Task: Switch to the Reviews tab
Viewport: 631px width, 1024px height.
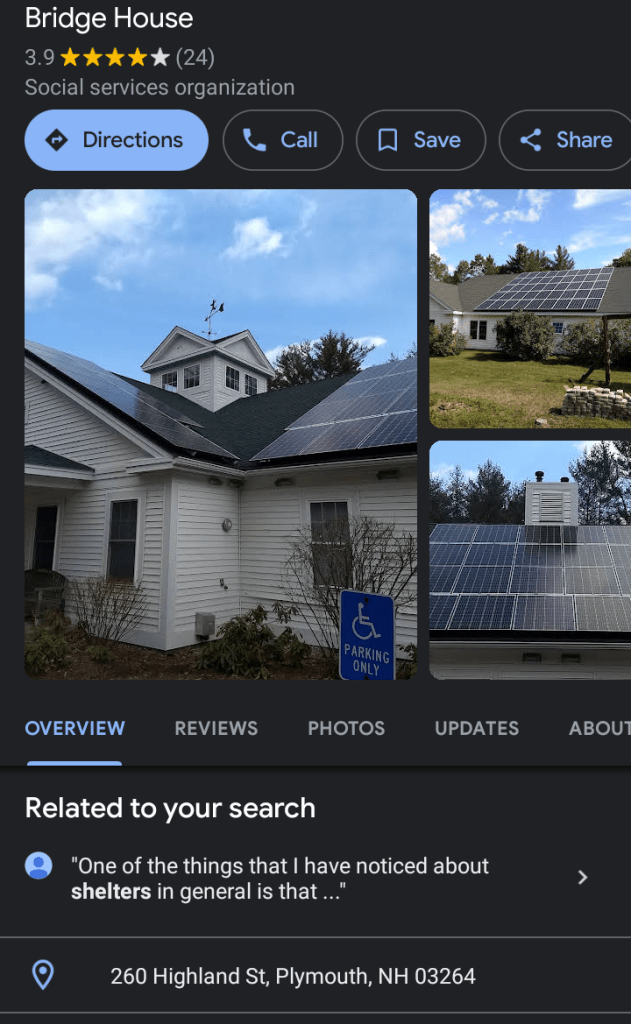Action: [x=216, y=728]
